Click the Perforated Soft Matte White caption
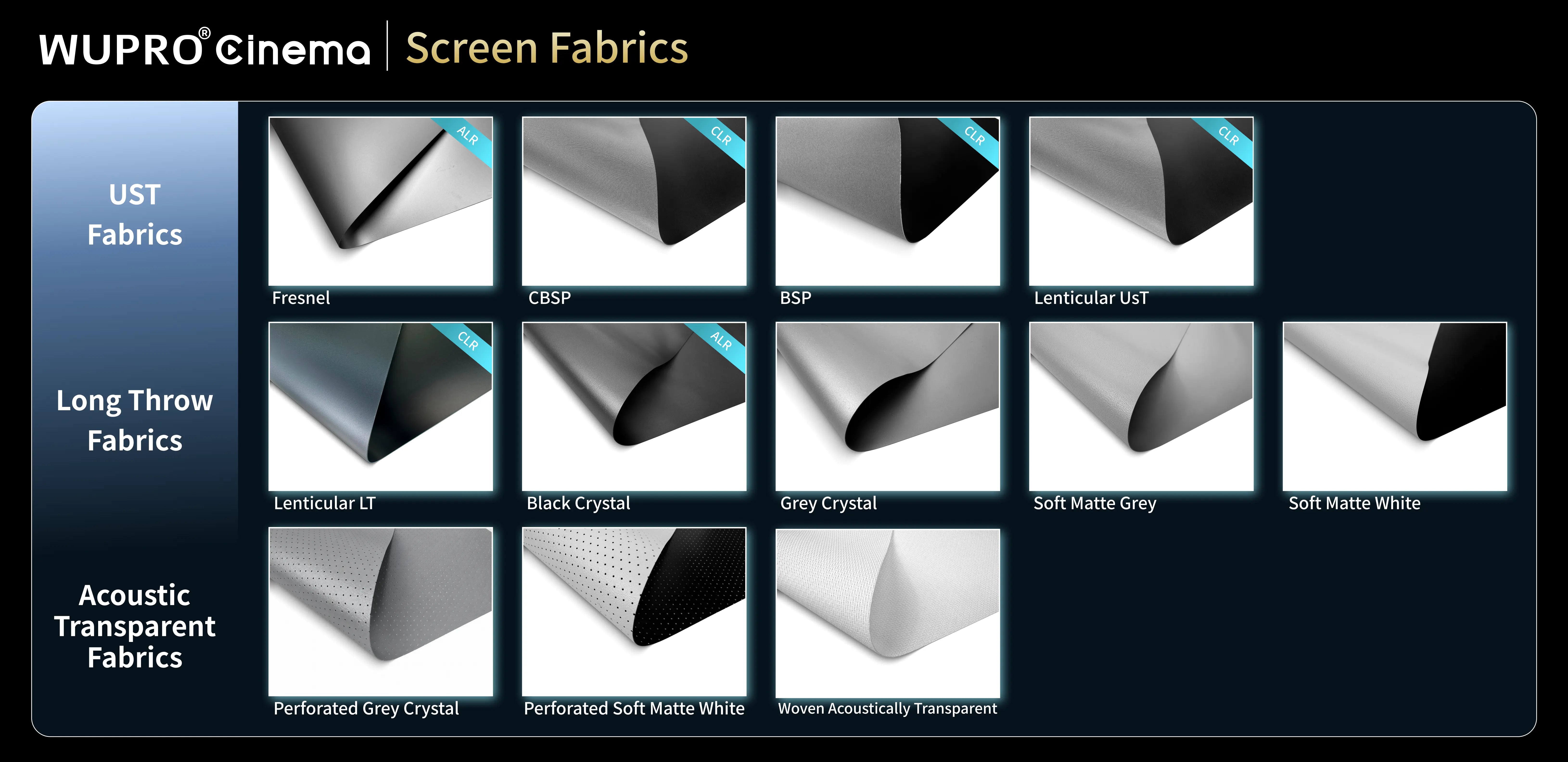1568x762 pixels. click(x=634, y=708)
